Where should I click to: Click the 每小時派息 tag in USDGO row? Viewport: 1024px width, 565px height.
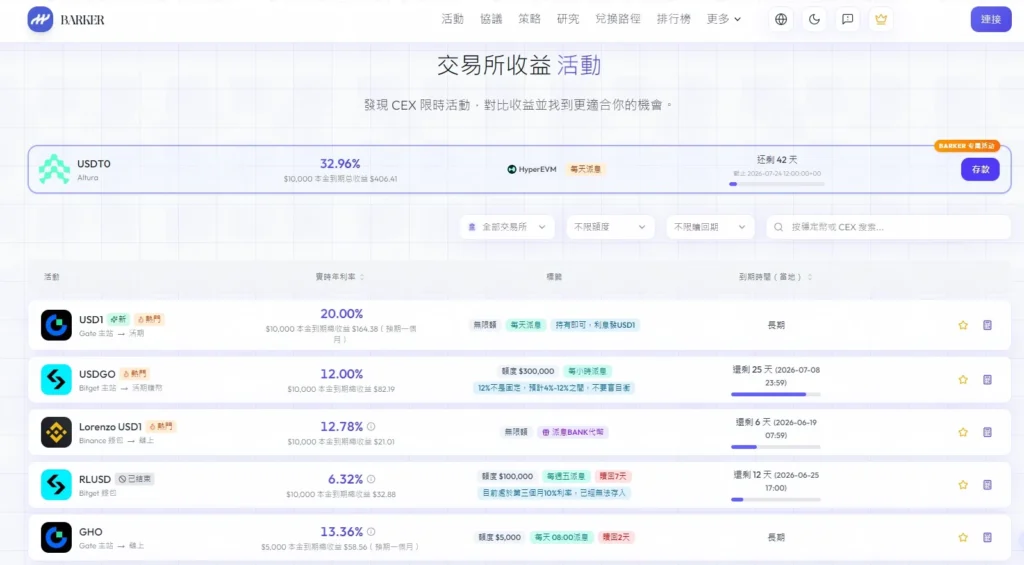[x=587, y=371]
